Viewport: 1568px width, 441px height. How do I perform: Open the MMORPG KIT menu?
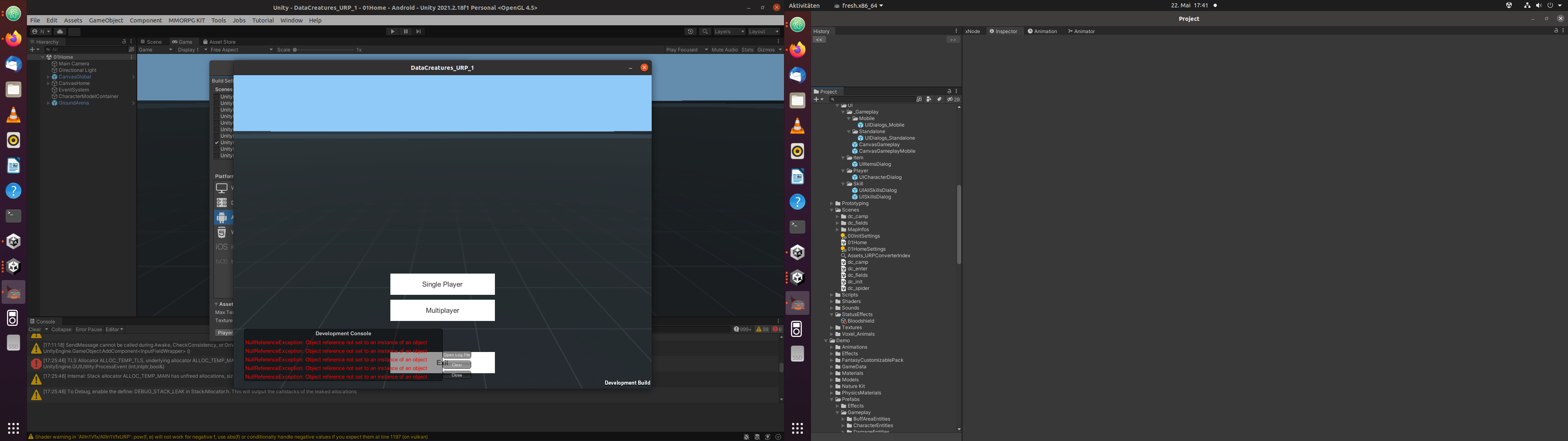pos(187,20)
